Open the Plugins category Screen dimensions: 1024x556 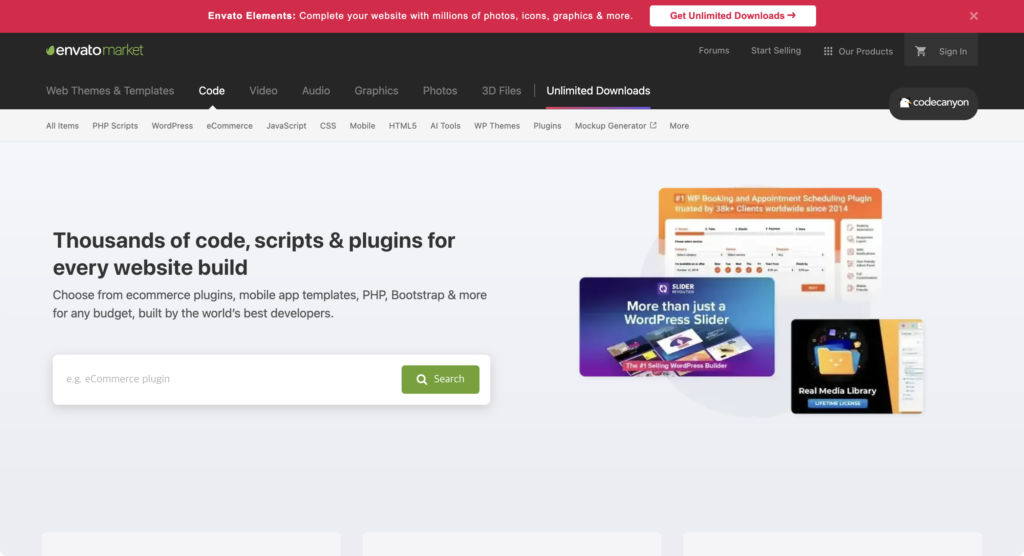tap(547, 125)
